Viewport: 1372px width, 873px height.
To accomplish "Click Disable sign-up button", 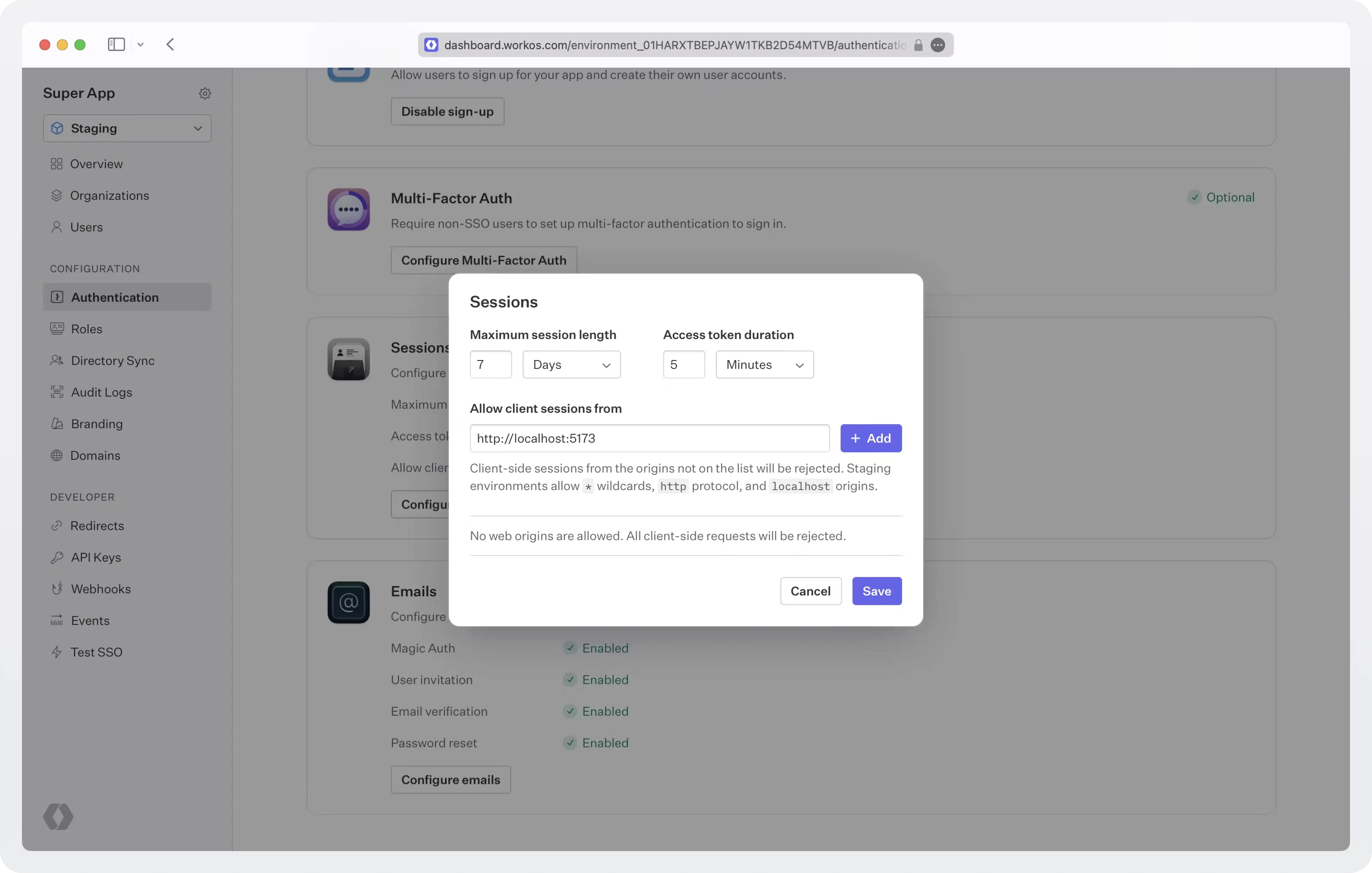I will tap(447, 111).
